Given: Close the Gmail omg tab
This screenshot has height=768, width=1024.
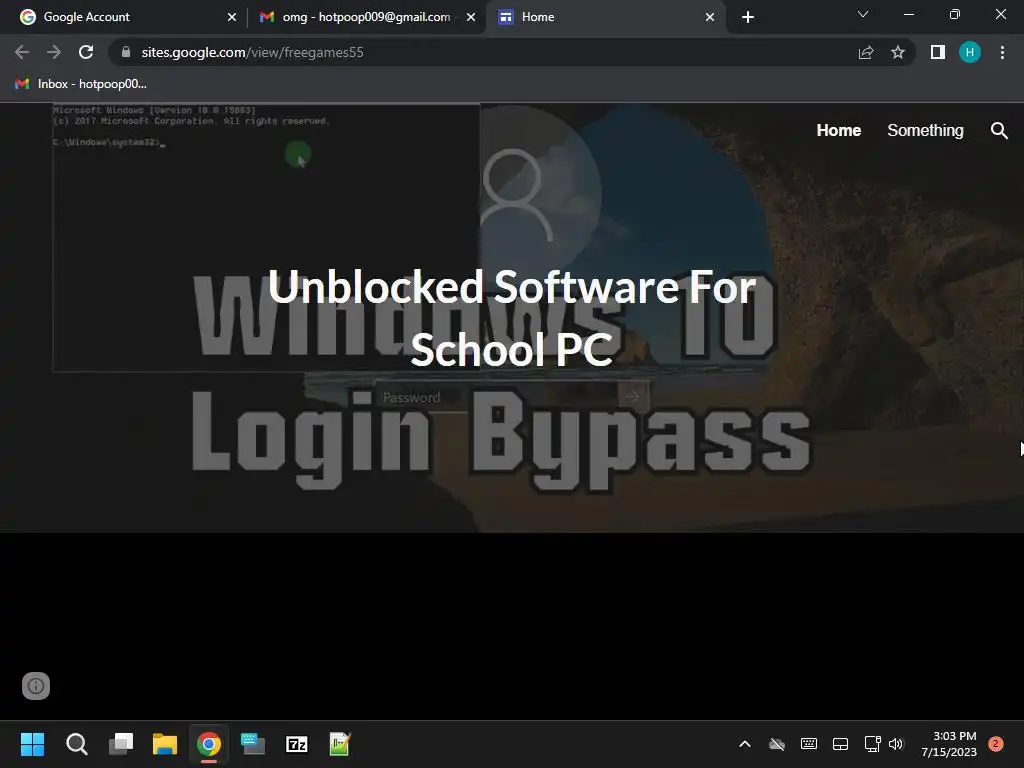Looking at the screenshot, I should click(x=471, y=17).
